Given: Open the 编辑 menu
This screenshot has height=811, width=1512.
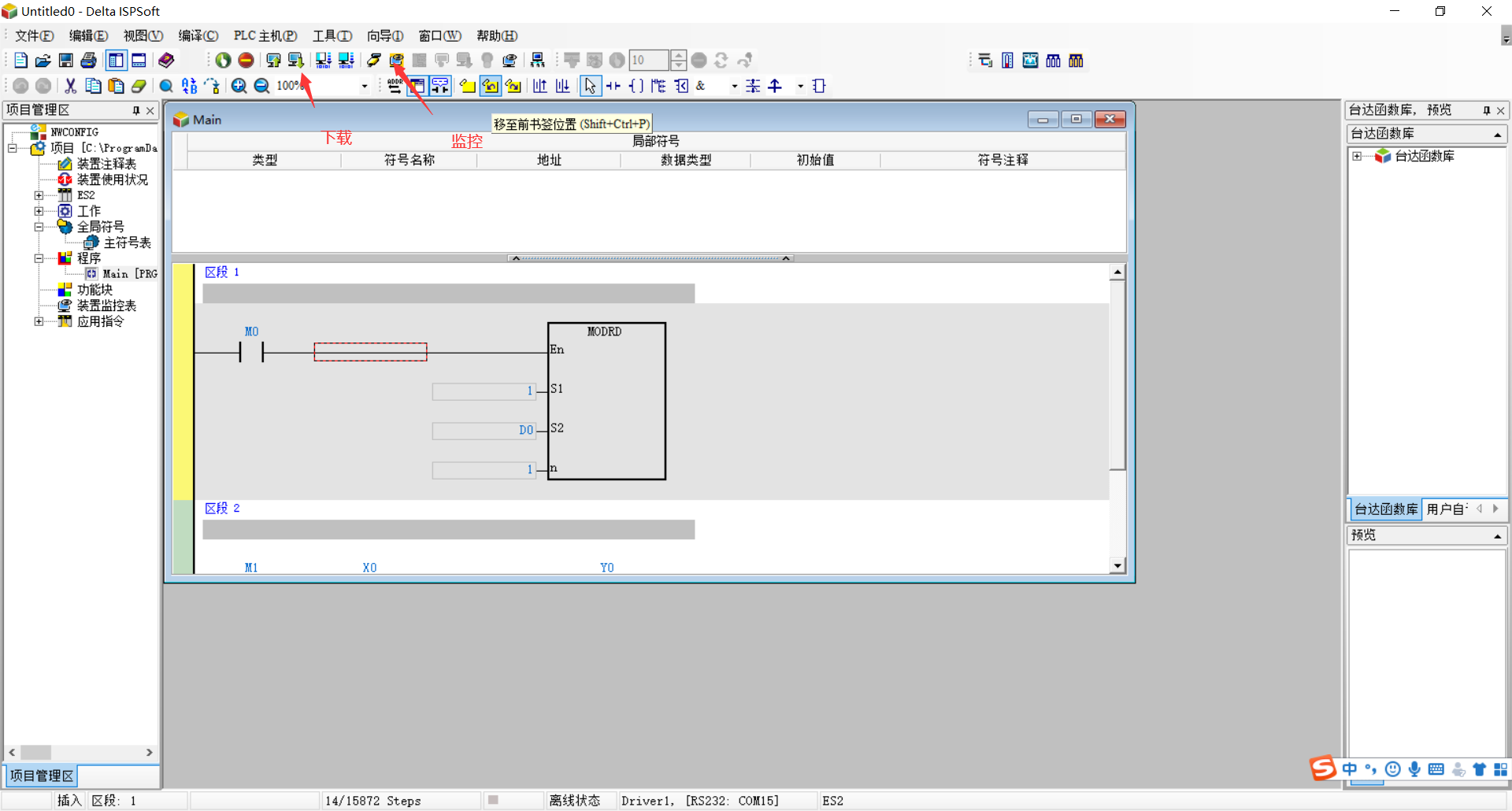Looking at the screenshot, I should pos(88,35).
